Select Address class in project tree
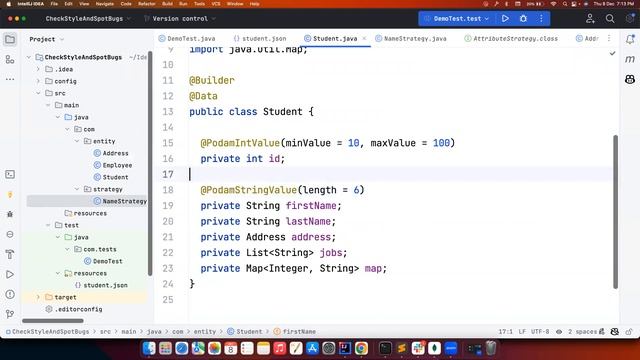This screenshot has height=360, width=640. point(116,153)
